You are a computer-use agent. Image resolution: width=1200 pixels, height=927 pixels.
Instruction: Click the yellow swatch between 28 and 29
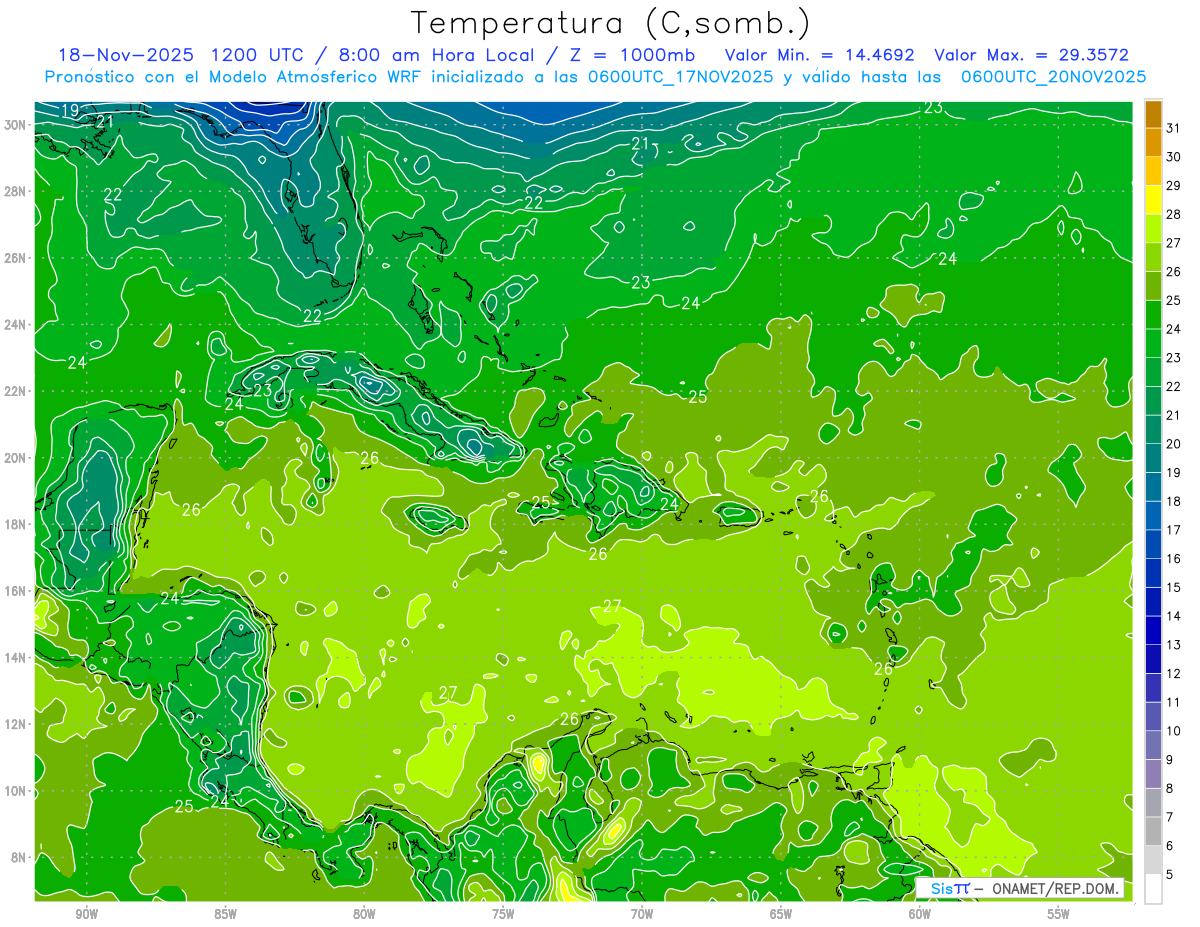[x=1154, y=200]
